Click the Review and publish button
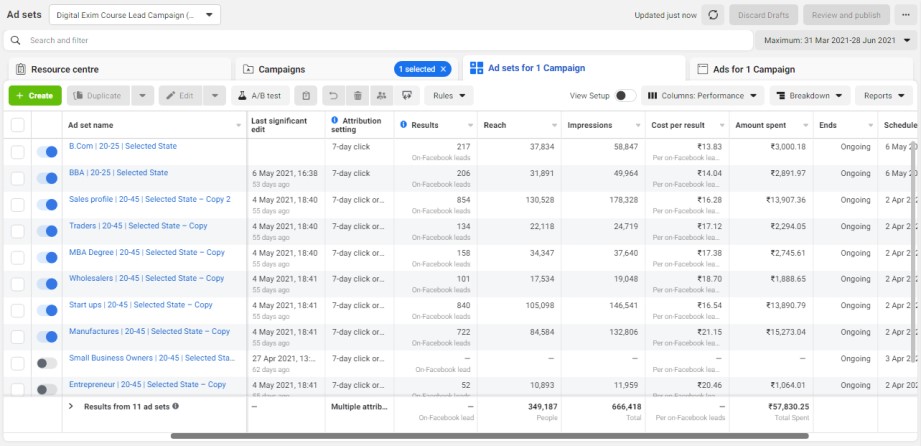This screenshot has width=921, height=446. 846,15
